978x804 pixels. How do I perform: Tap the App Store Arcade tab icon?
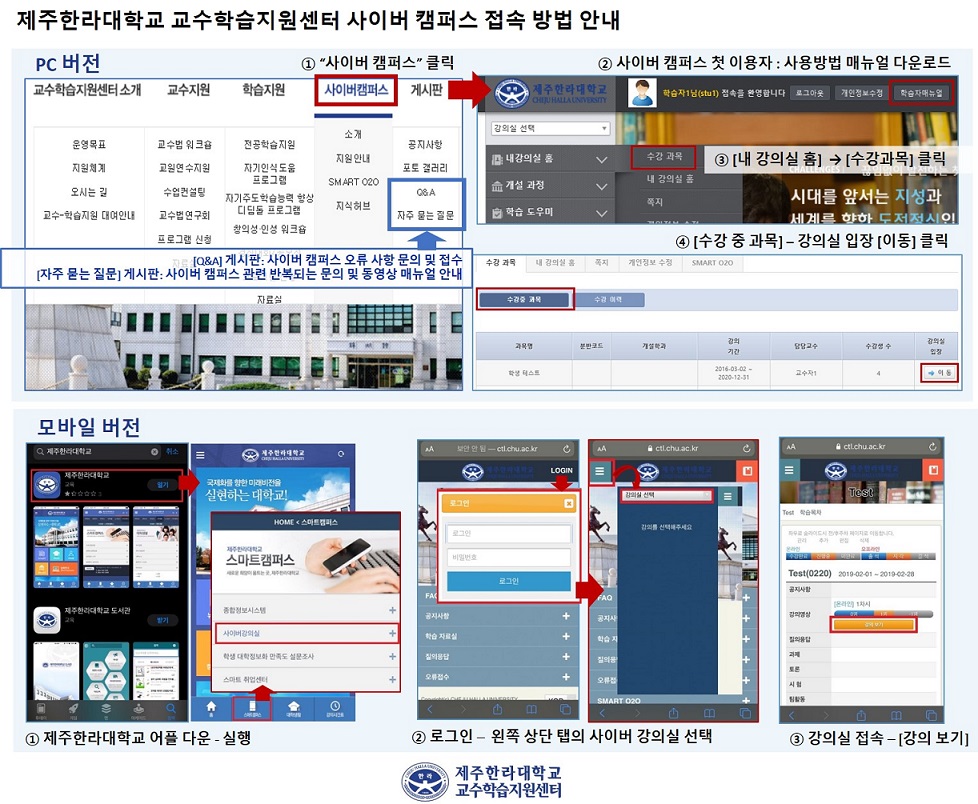138,709
